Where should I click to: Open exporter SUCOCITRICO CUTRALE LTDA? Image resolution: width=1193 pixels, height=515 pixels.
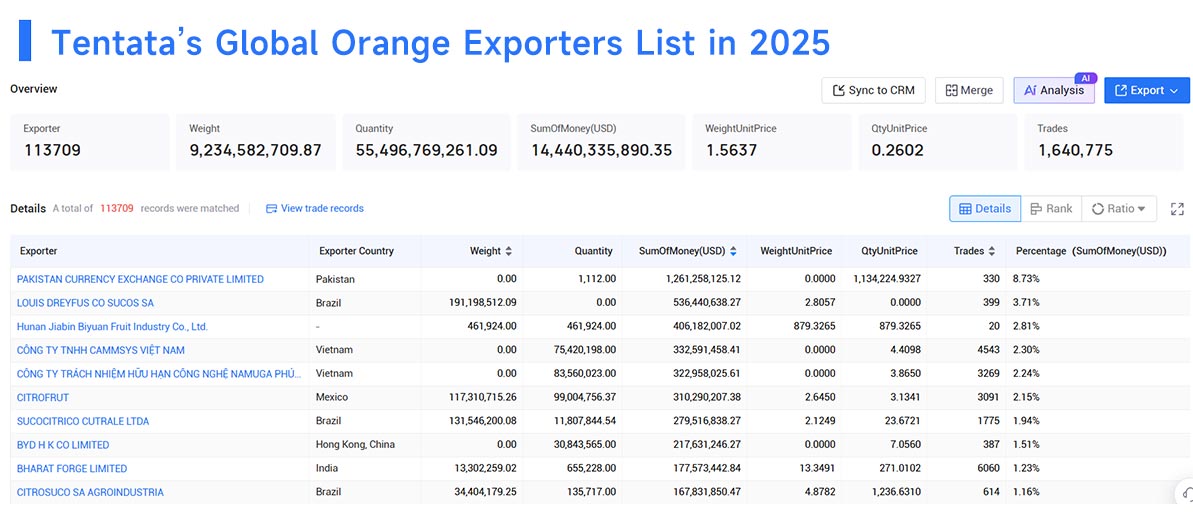click(83, 421)
